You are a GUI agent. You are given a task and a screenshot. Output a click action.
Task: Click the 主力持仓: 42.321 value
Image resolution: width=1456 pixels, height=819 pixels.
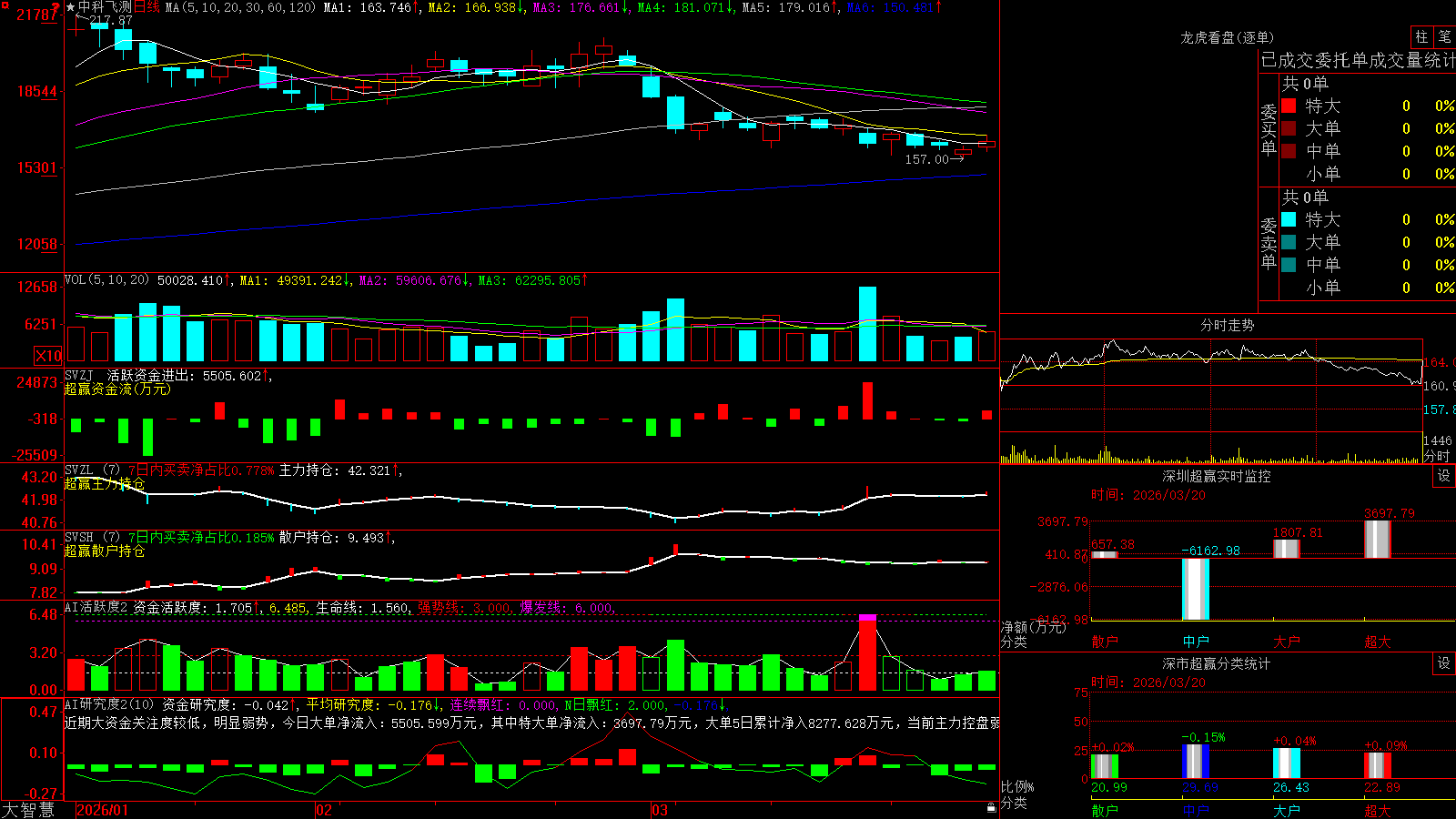click(339, 470)
